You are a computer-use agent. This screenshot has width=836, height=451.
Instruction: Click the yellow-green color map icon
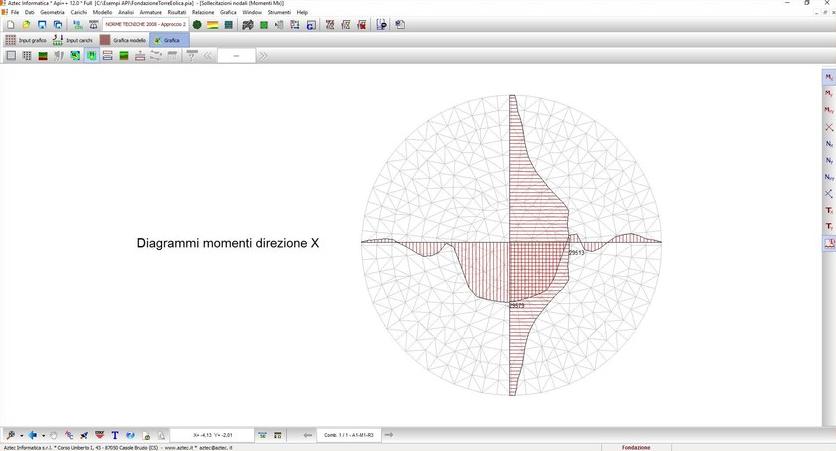pyautogui.click(x=213, y=24)
